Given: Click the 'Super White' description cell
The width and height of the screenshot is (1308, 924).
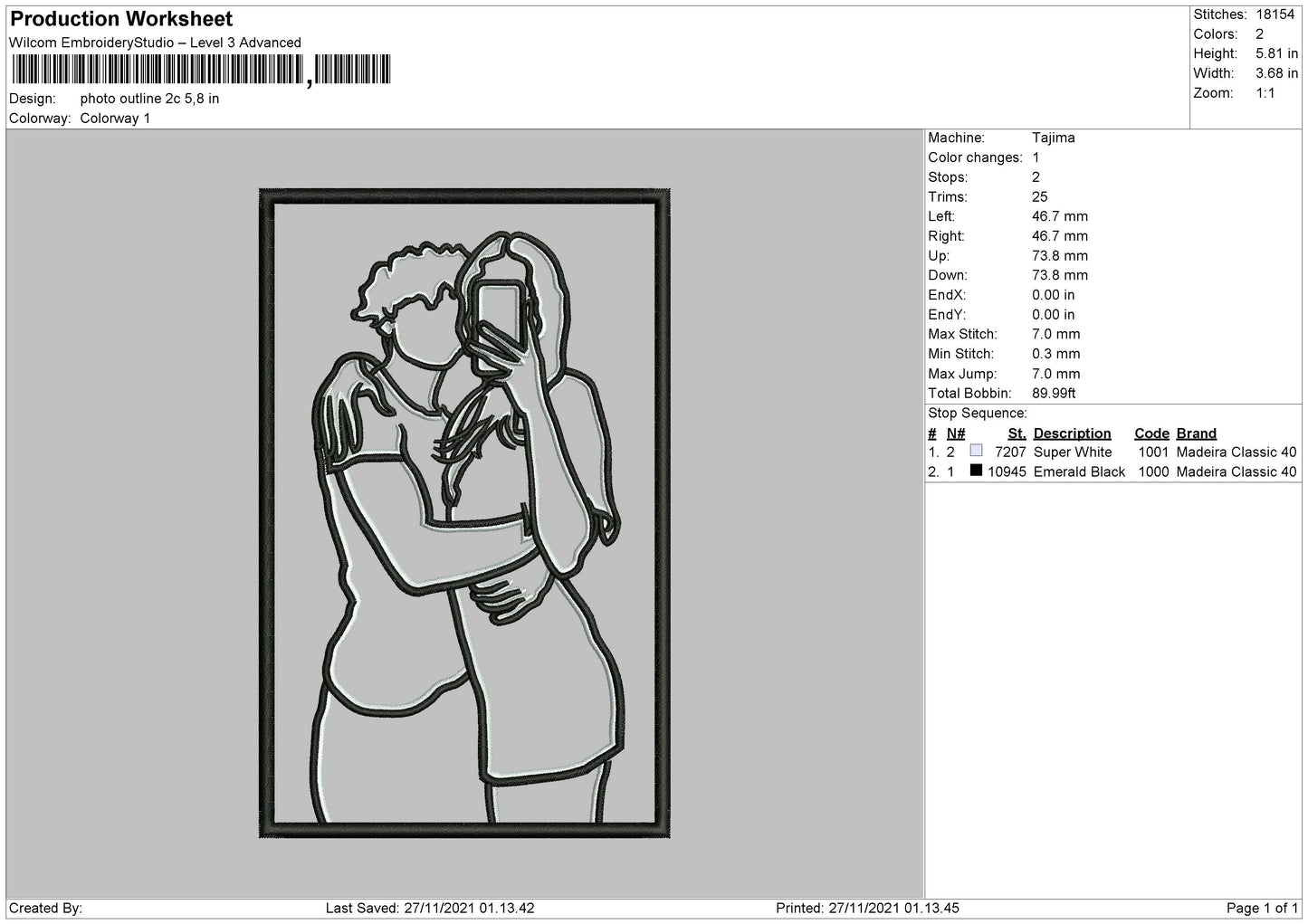Looking at the screenshot, I should 1073,452.
